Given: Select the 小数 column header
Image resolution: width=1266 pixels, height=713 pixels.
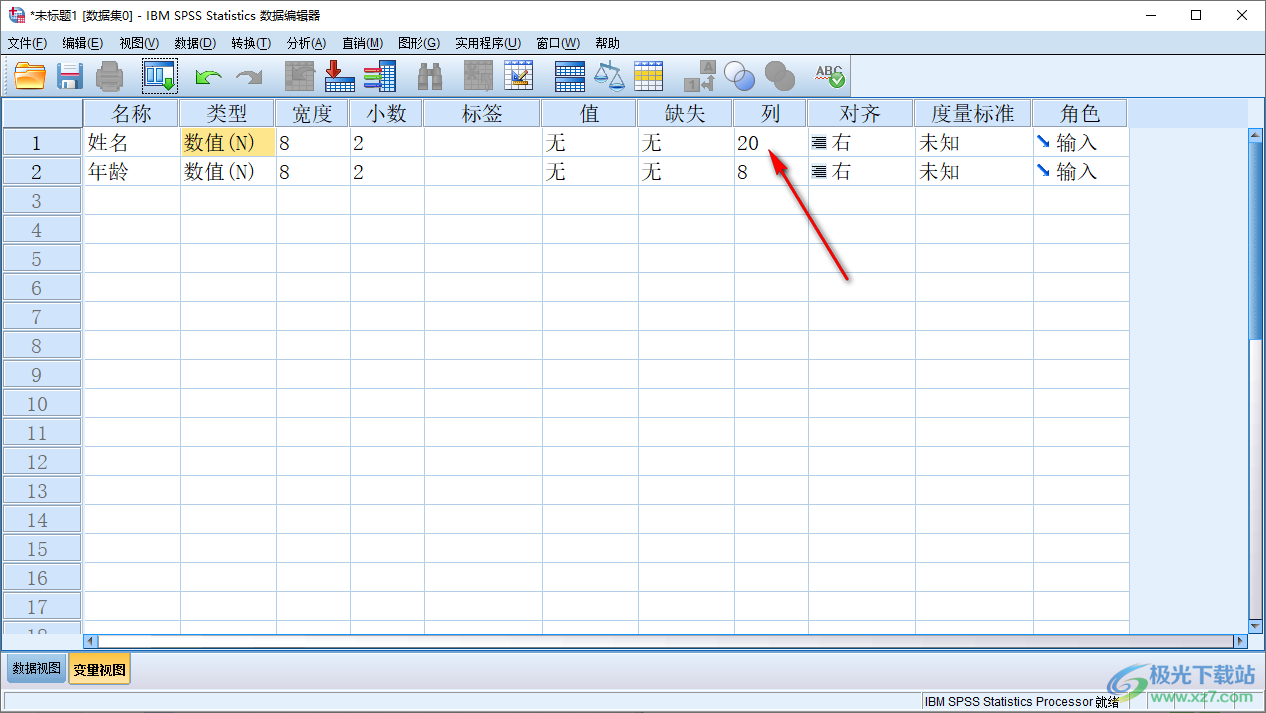Looking at the screenshot, I should pyautogui.click(x=386, y=113).
